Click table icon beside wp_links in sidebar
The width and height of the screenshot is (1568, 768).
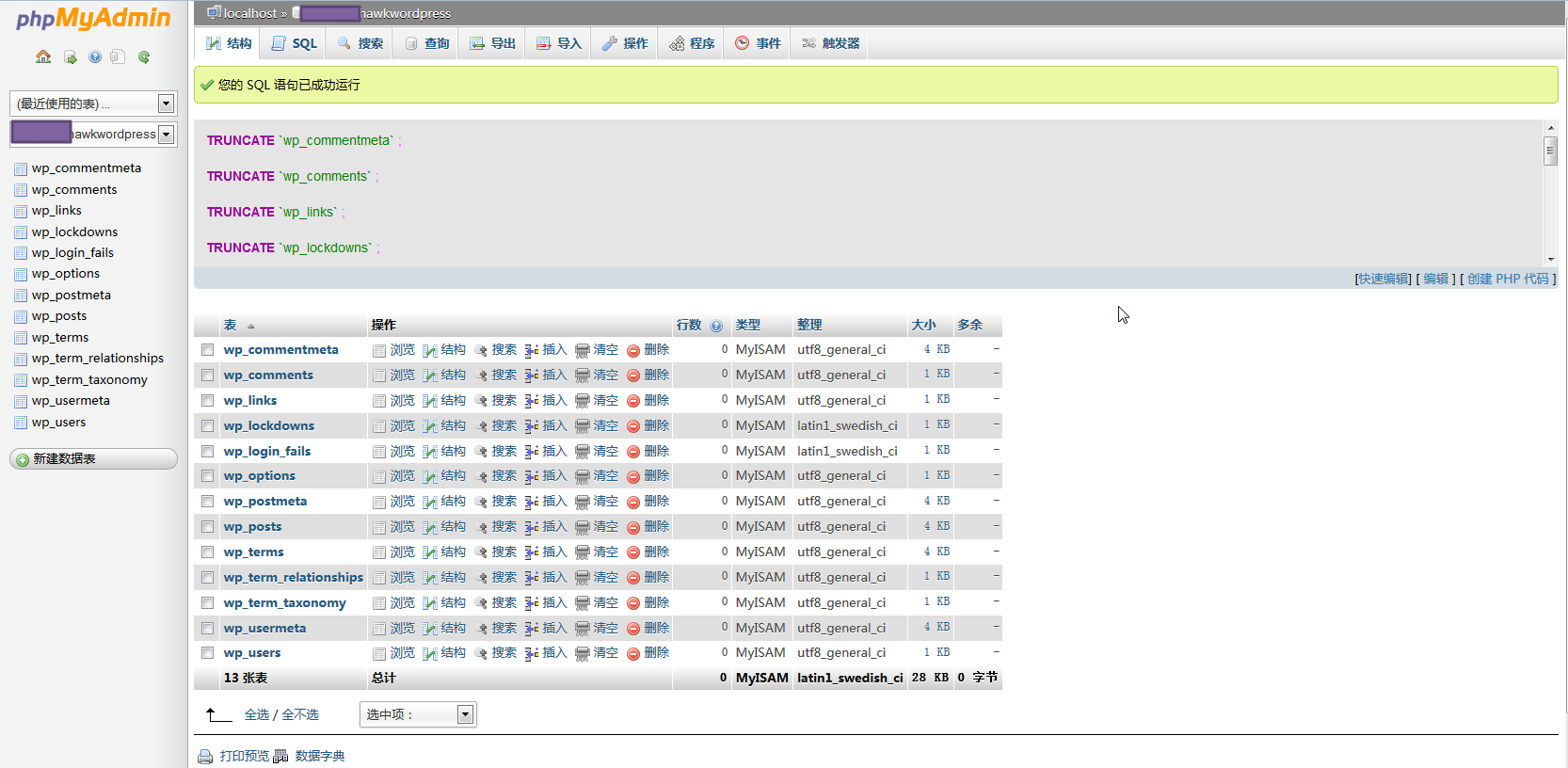[x=21, y=212]
